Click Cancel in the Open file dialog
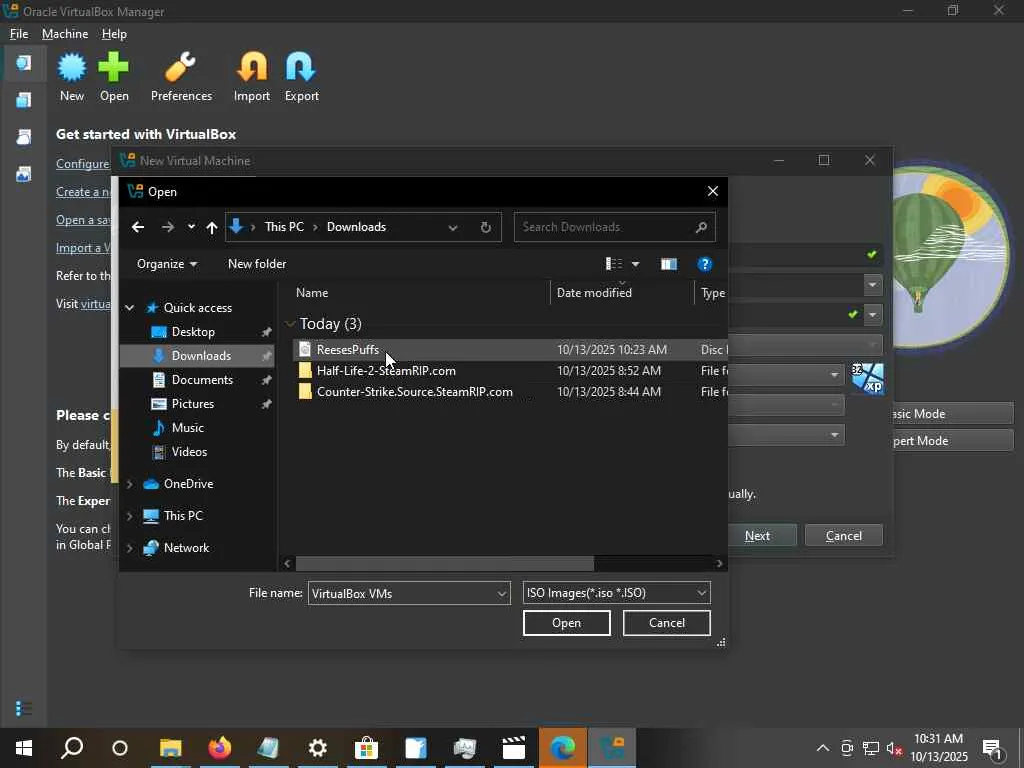 point(667,623)
